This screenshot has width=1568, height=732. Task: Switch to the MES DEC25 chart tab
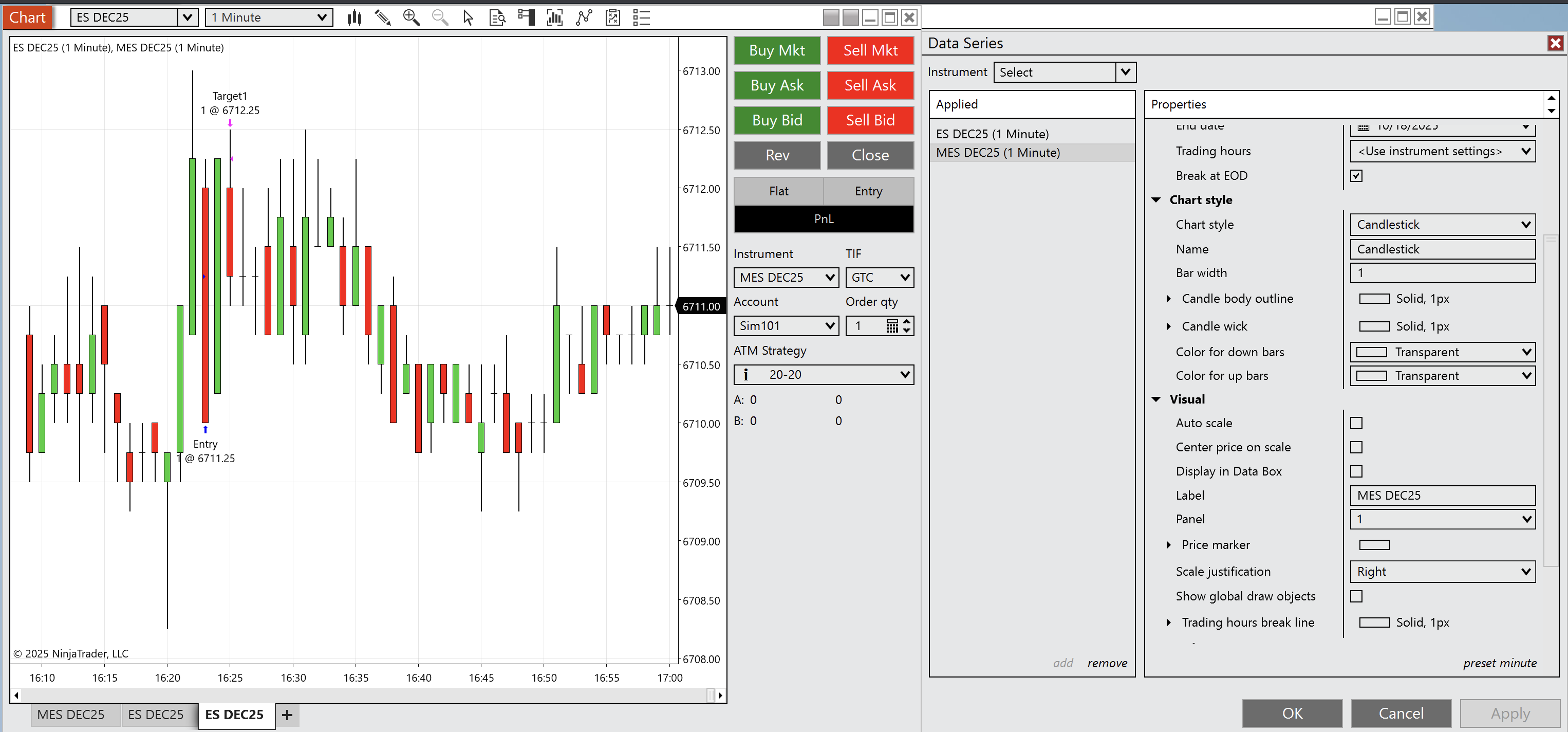click(70, 715)
